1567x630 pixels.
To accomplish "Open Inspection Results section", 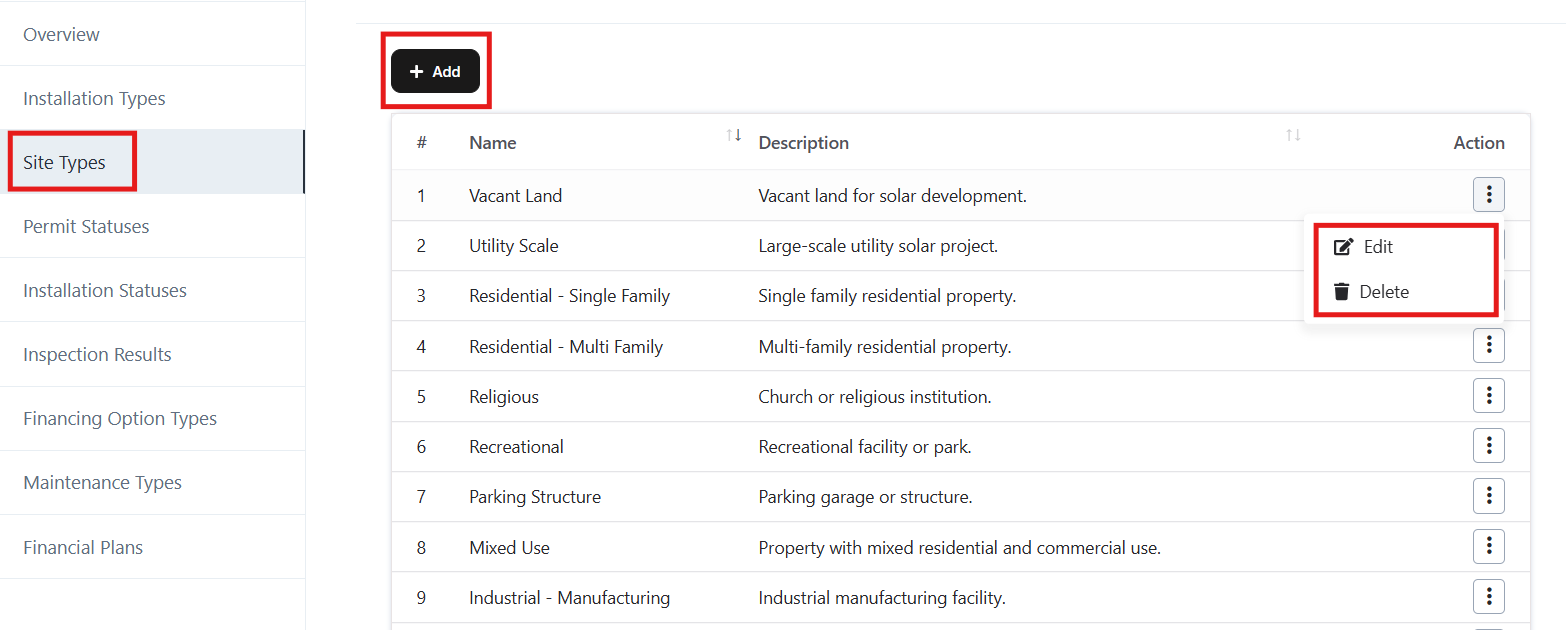I will coord(97,355).
